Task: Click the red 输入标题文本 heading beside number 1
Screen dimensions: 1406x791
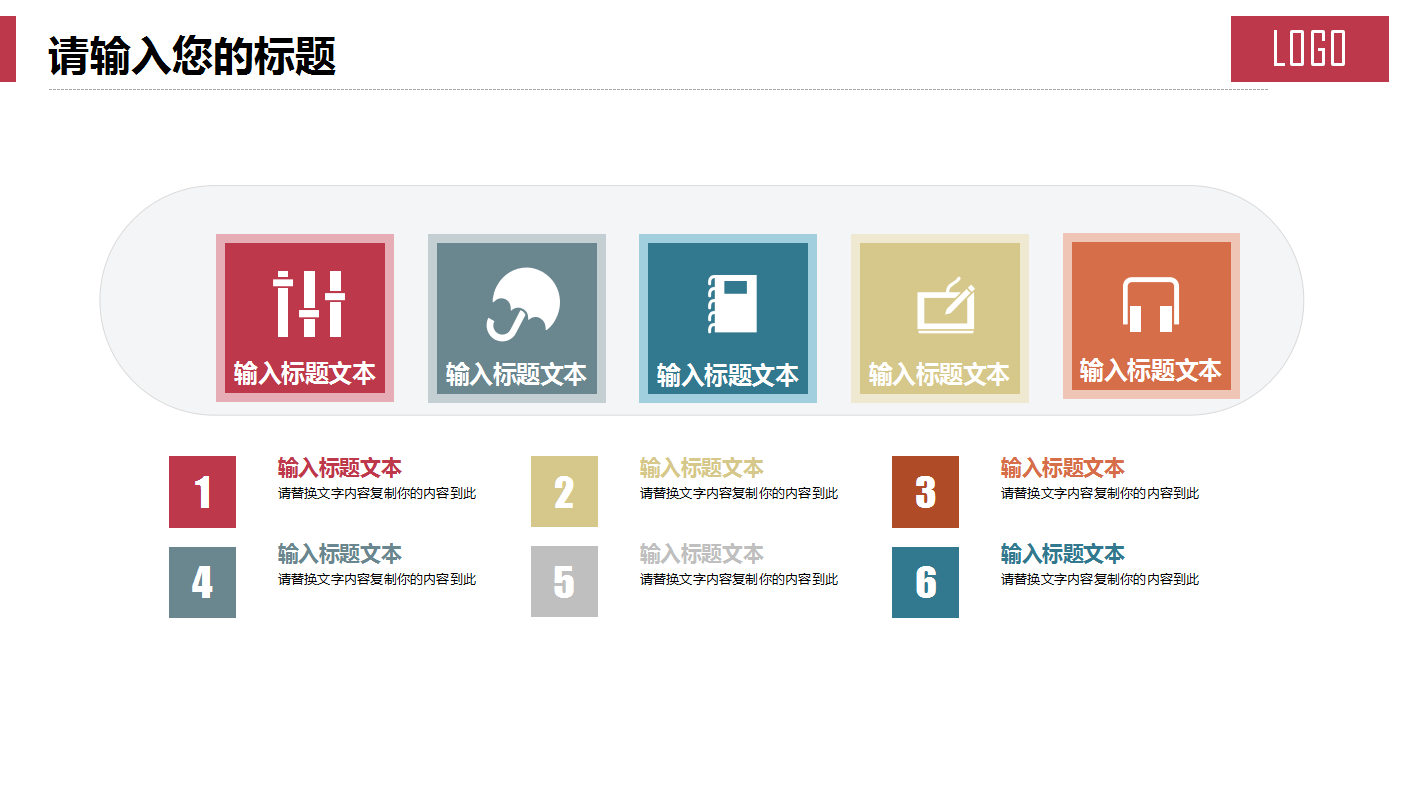Action: (x=340, y=468)
